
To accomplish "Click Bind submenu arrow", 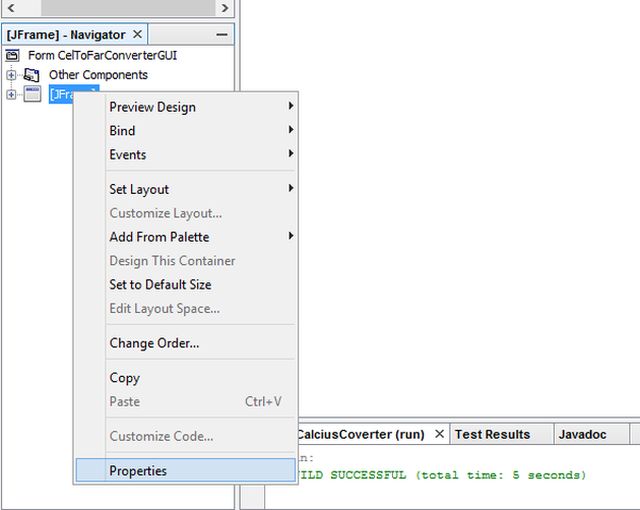I will point(291,129).
